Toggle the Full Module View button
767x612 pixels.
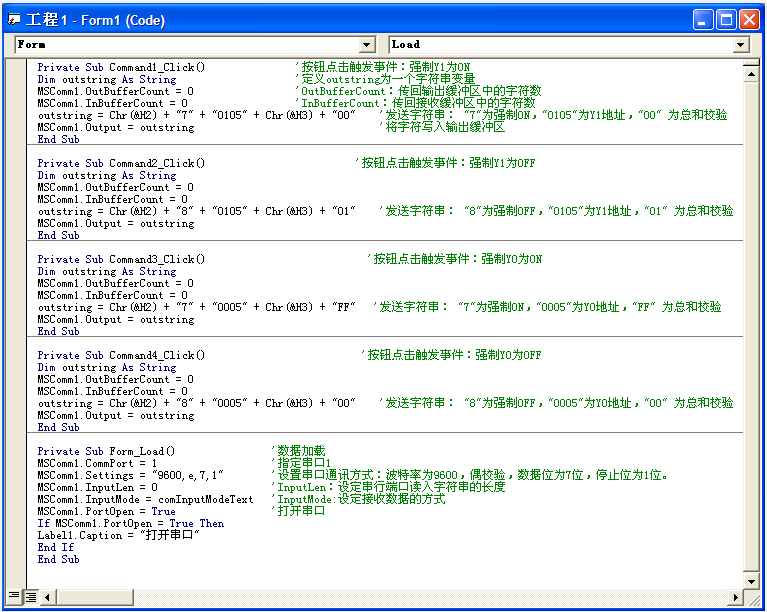30,596
